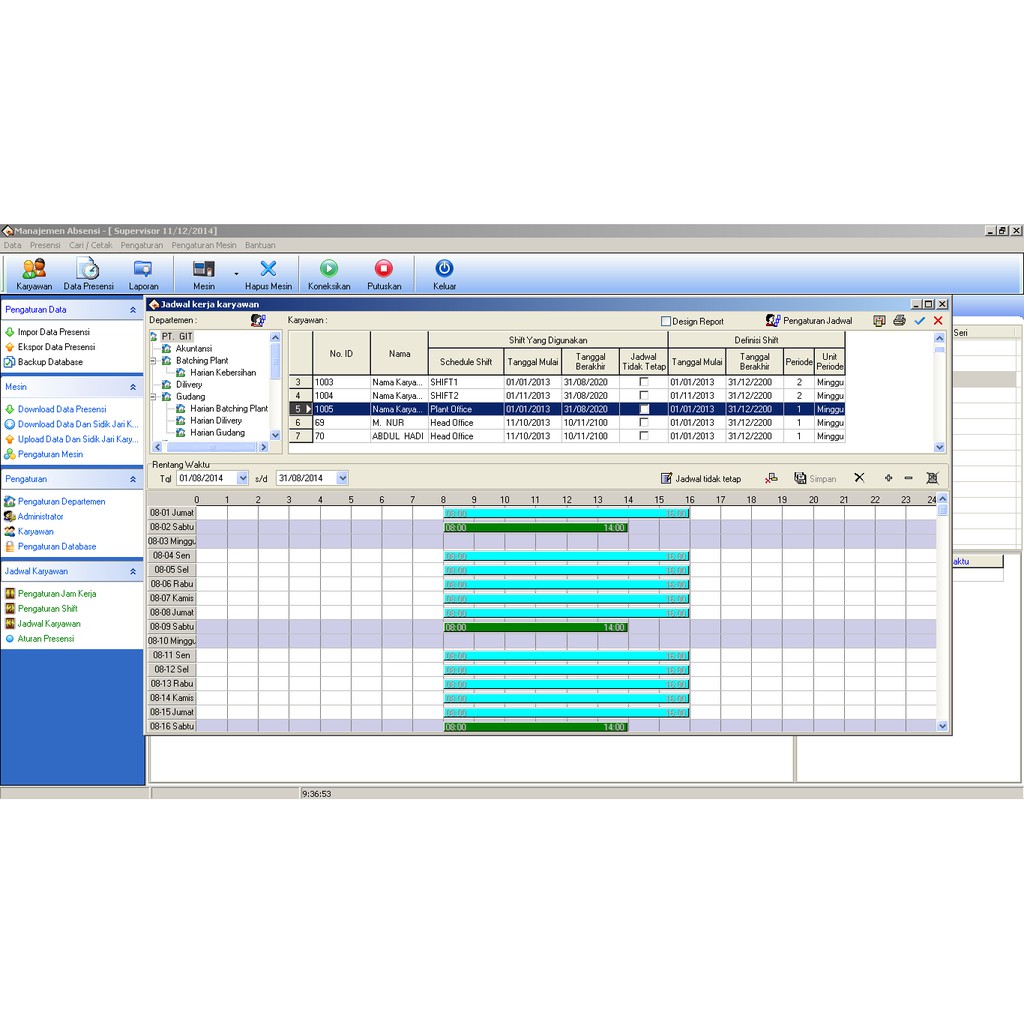
Task: Open the s/d end date dropdown
Action: pos(342,478)
